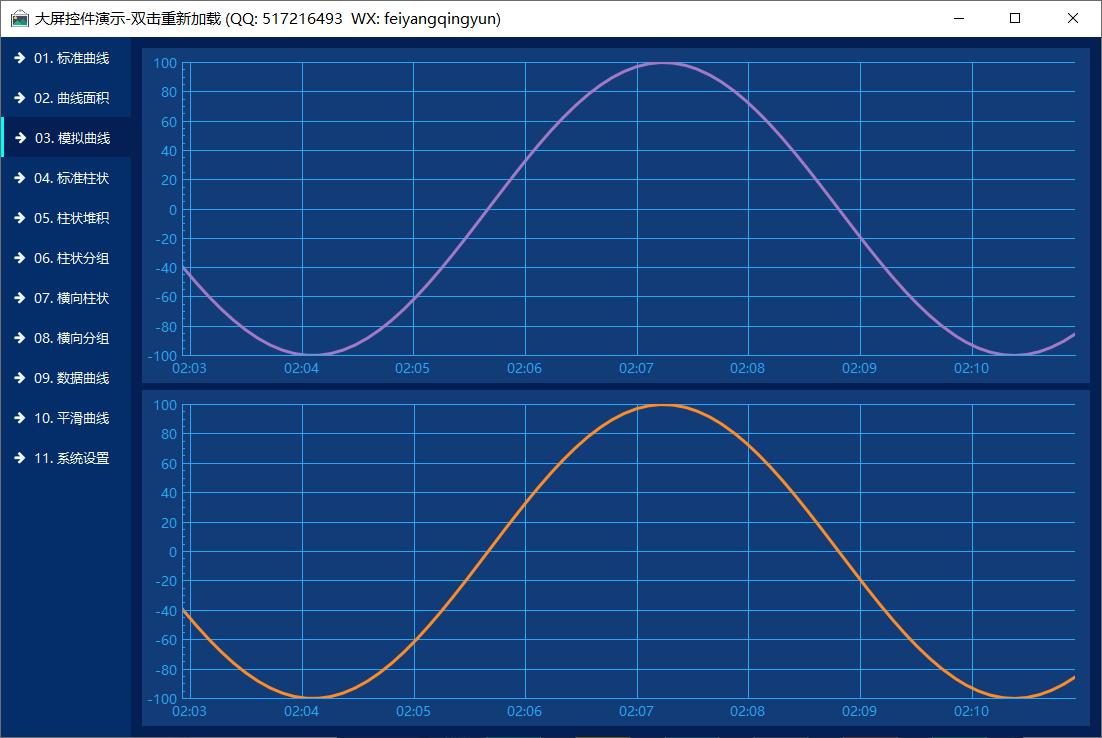Click the arrow icon beside 08. 横向分组

19,338
